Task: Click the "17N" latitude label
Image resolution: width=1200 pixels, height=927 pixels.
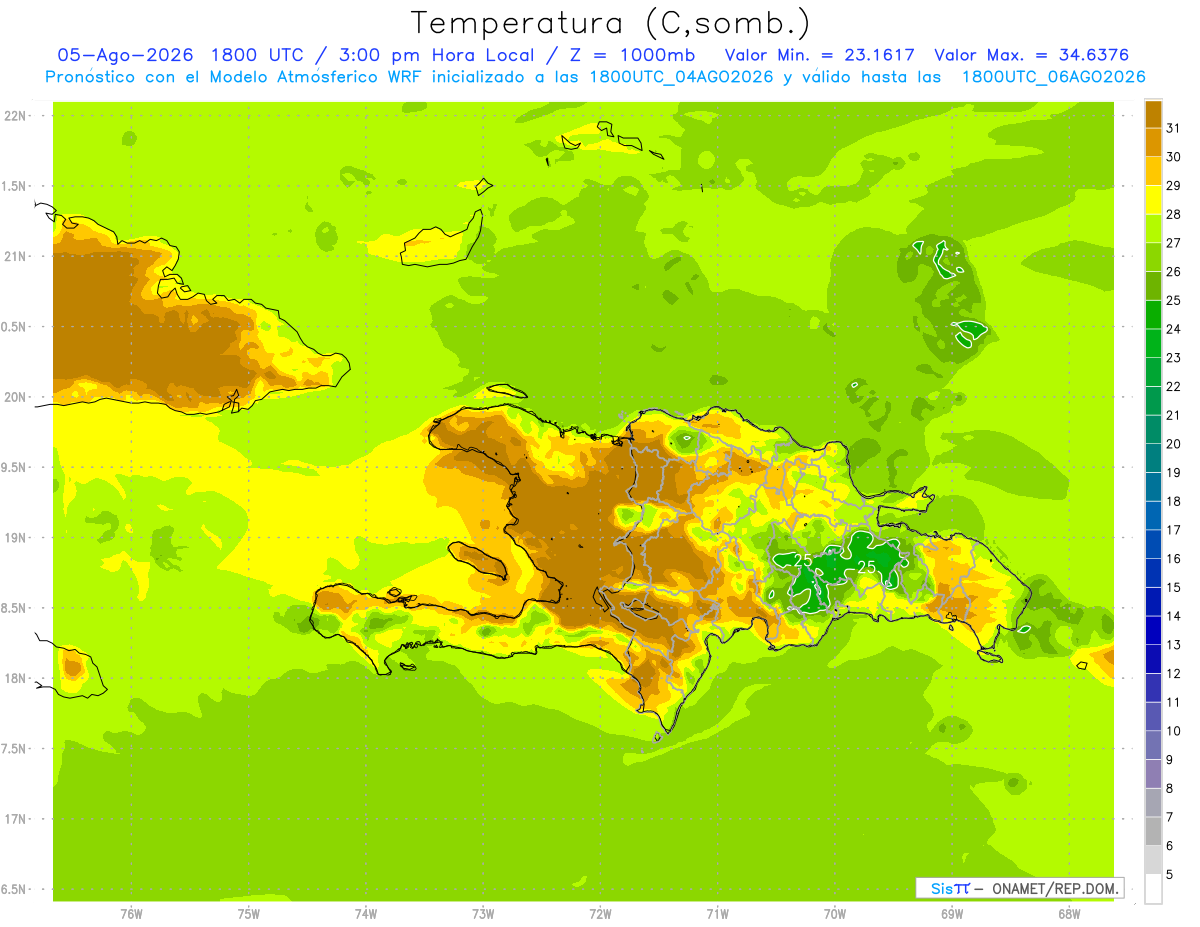Action: [x=14, y=820]
